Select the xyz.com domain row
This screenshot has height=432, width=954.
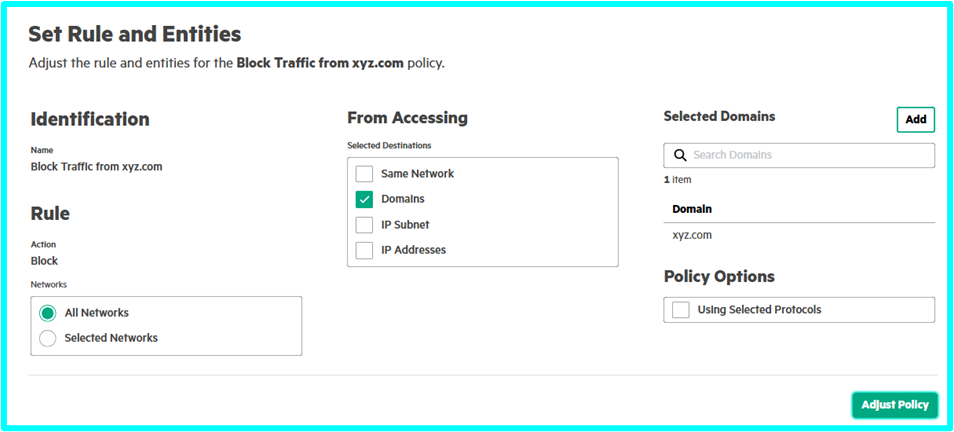tap(692, 235)
